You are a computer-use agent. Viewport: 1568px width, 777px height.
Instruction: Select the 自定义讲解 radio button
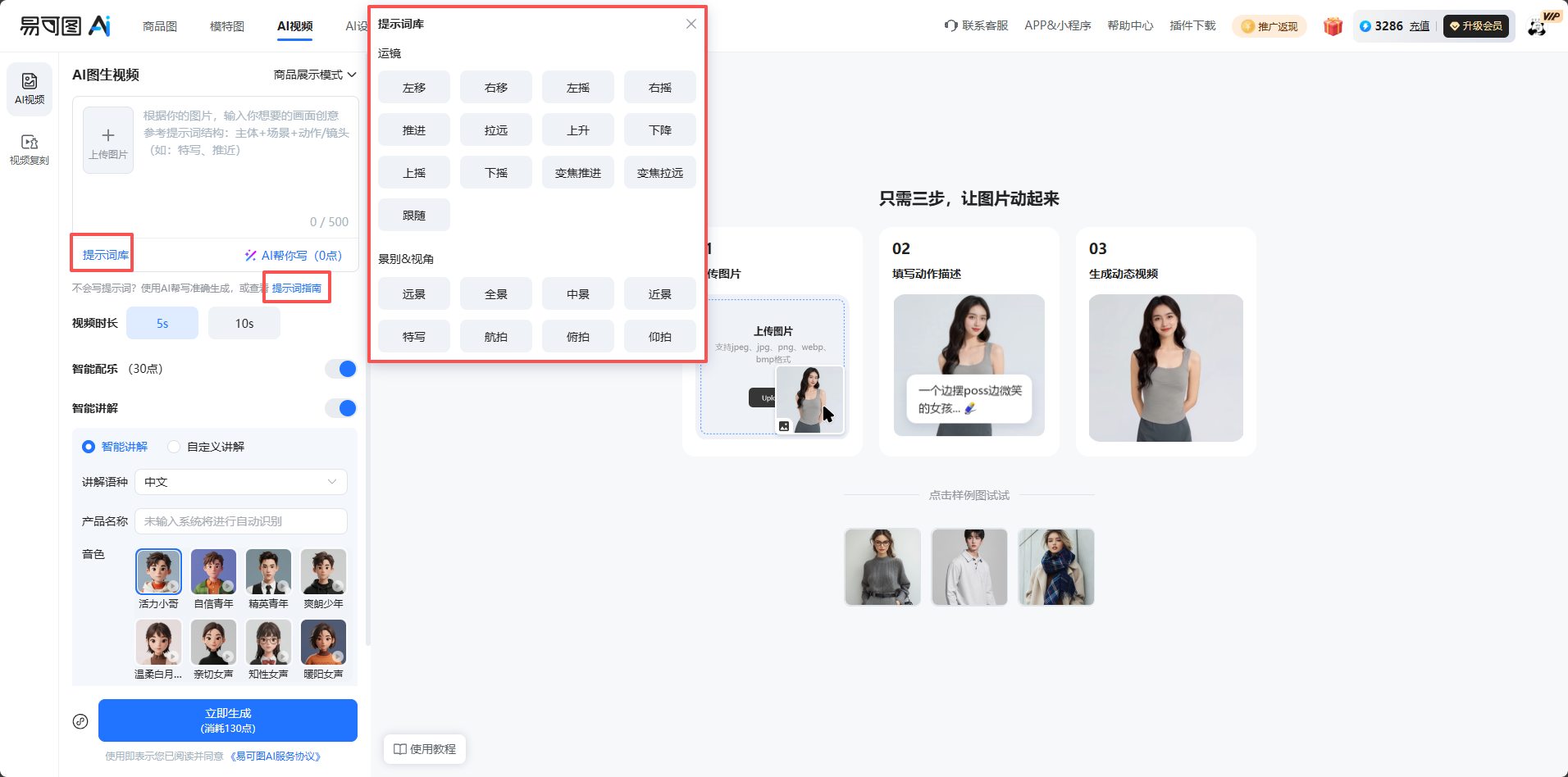(x=173, y=446)
